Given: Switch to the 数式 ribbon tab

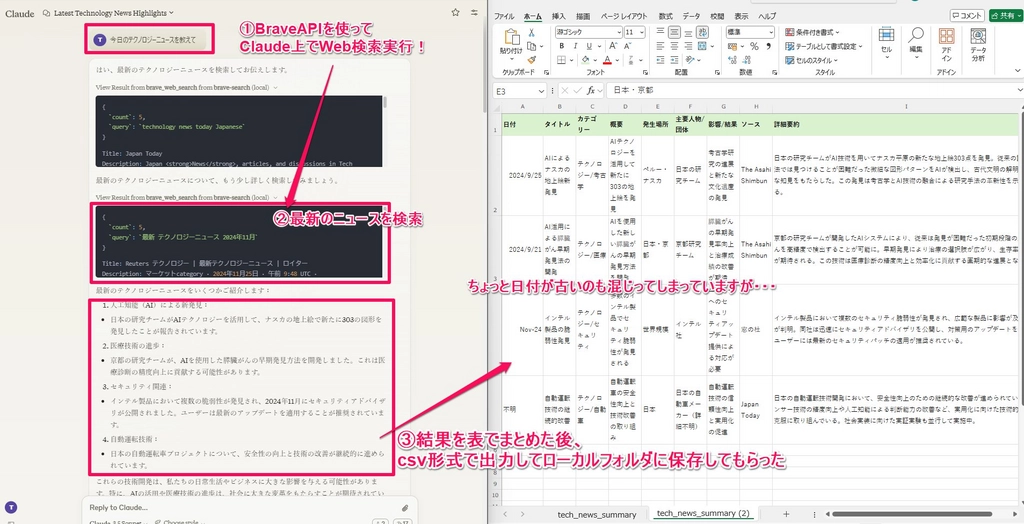Looking at the screenshot, I should tap(665, 16).
